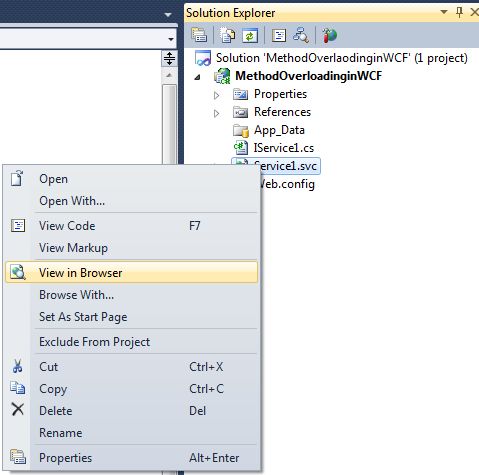This screenshot has width=479, height=475.
Task: Open the editor member combo box dropdown
Action: pyautogui.click(x=171, y=39)
